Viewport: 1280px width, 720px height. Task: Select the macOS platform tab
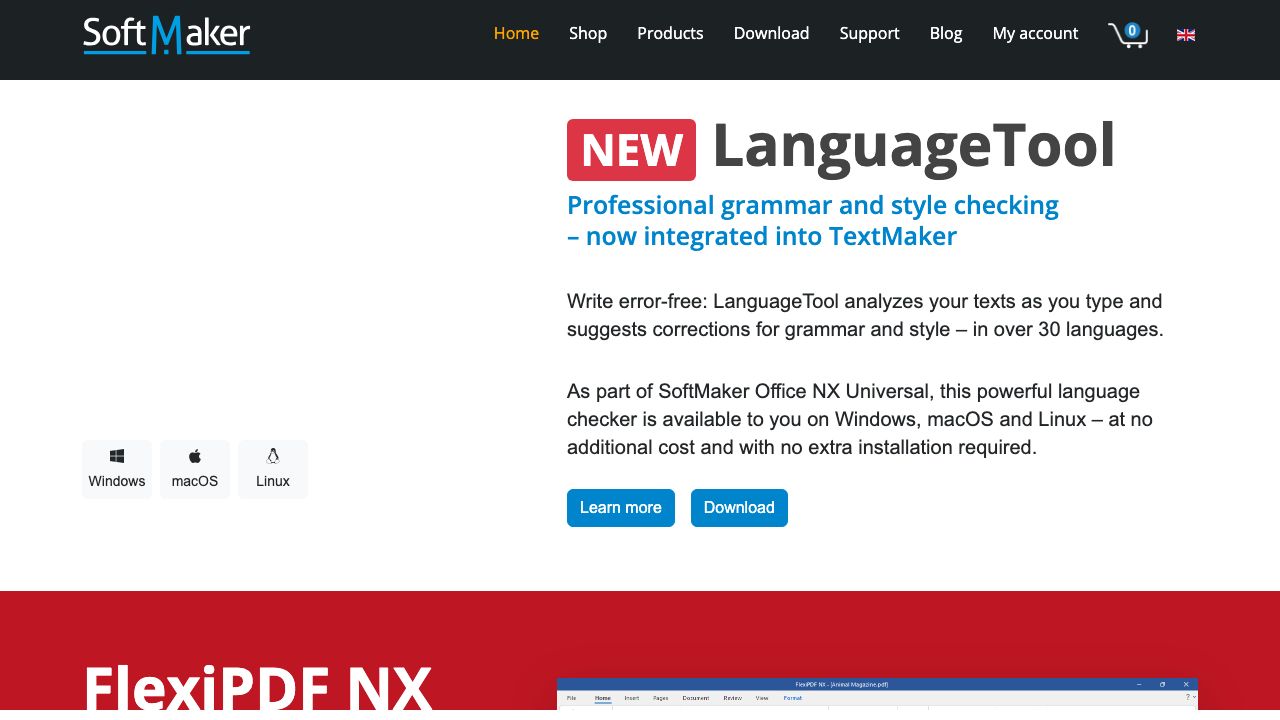click(195, 469)
